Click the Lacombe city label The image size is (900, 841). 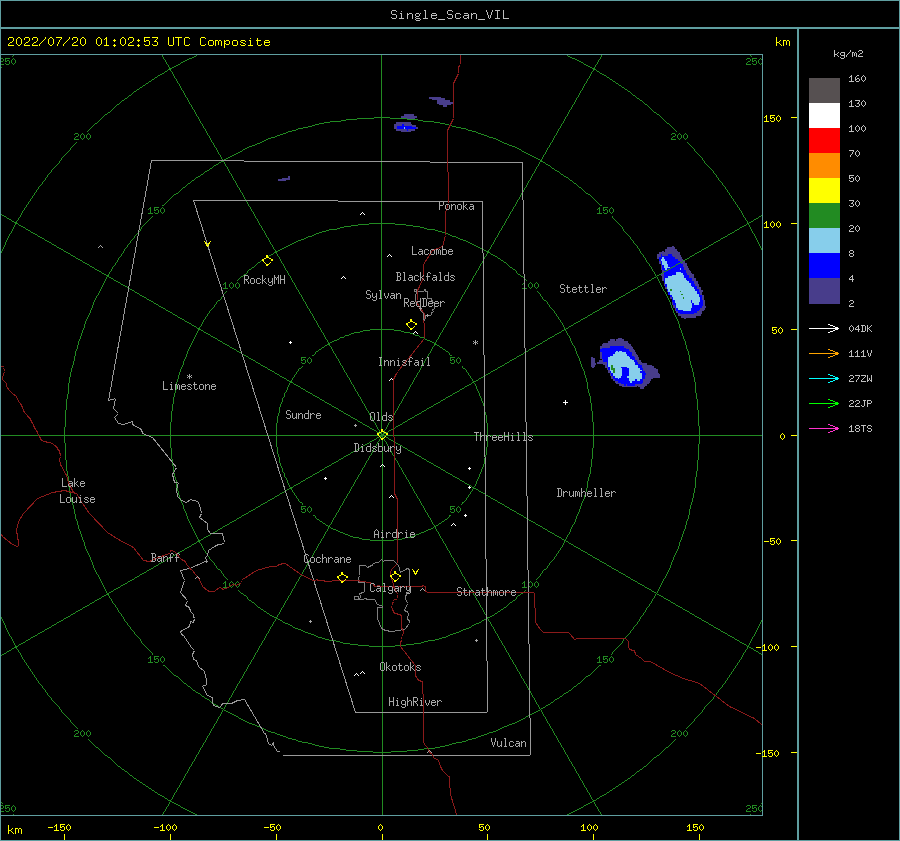point(432,251)
